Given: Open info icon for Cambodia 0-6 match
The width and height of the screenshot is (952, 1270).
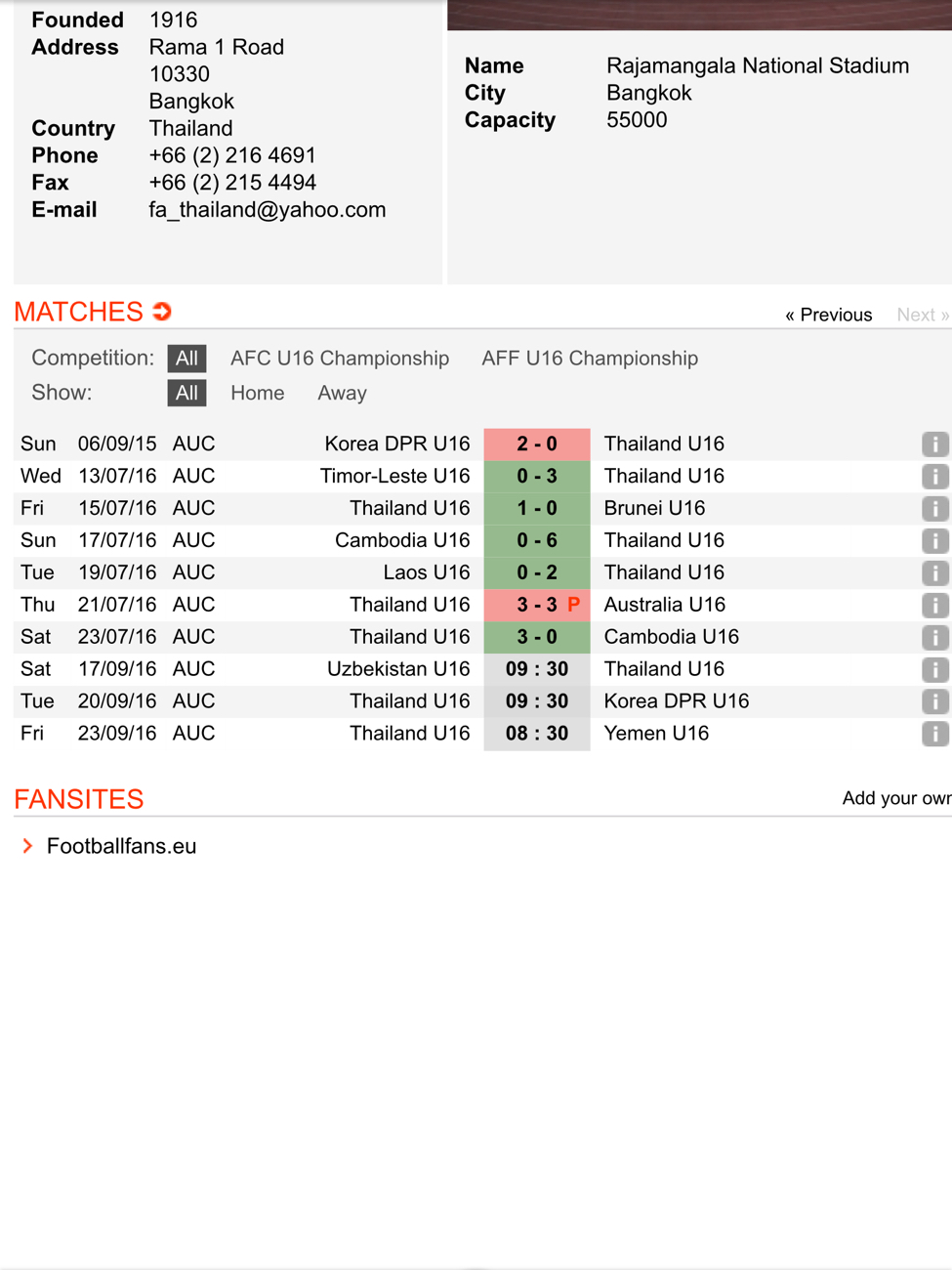Looking at the screenshot, I should [934, 541].
